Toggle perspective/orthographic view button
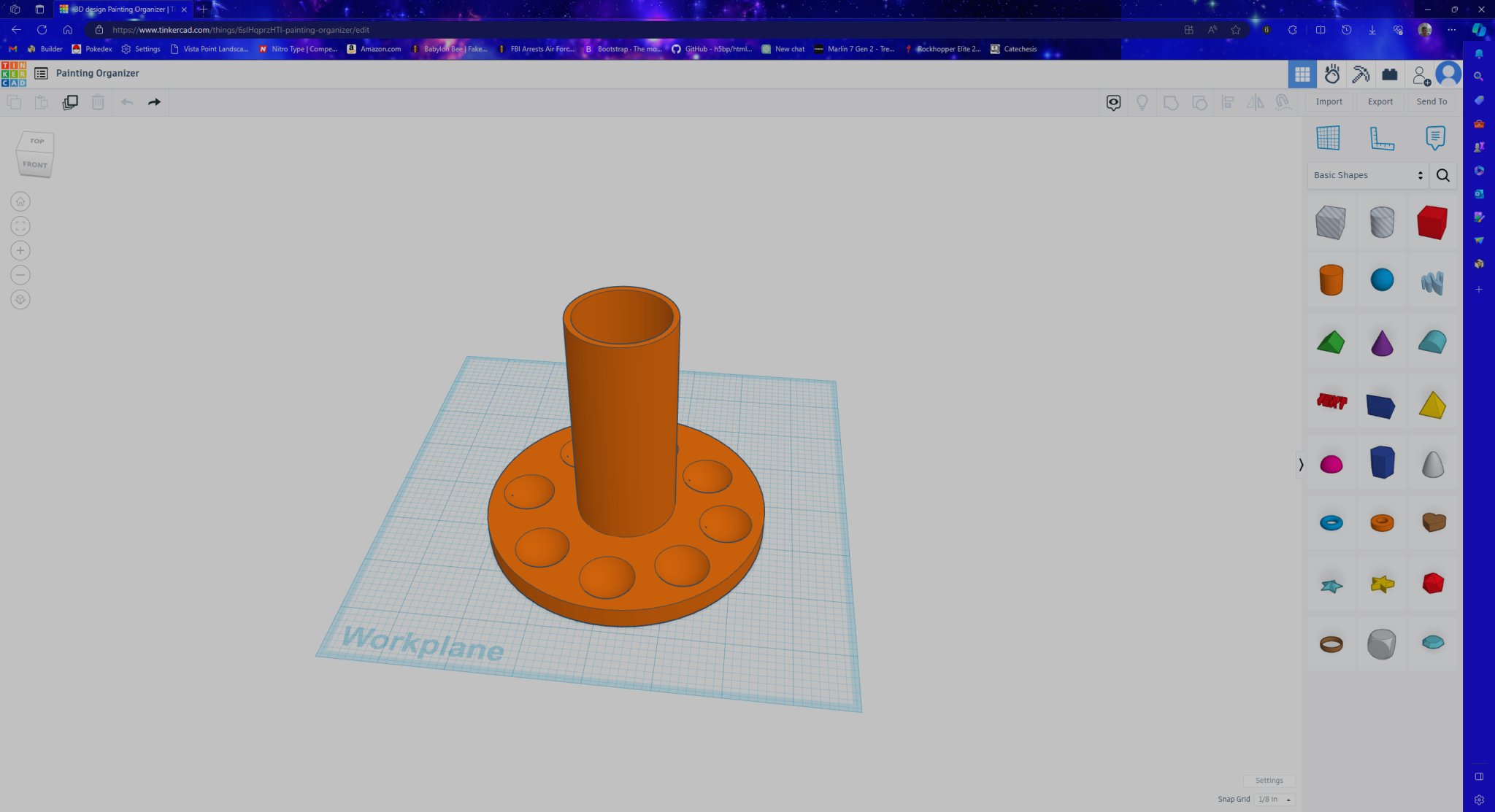 point(20,300)
